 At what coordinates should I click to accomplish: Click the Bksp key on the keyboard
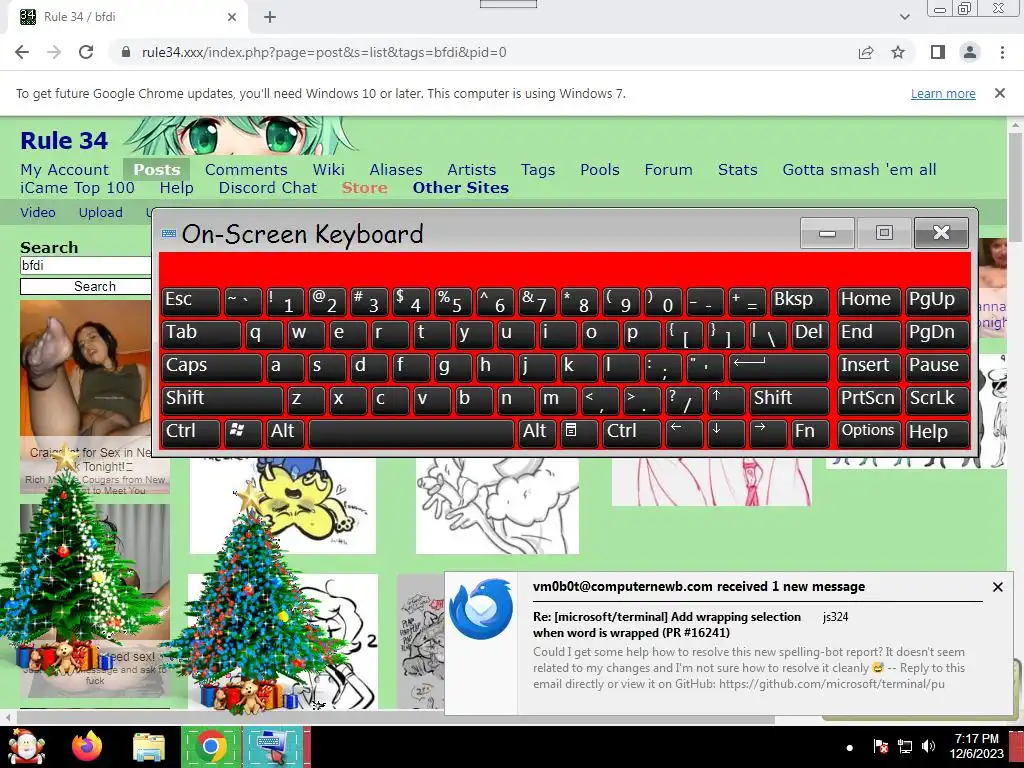799,300
